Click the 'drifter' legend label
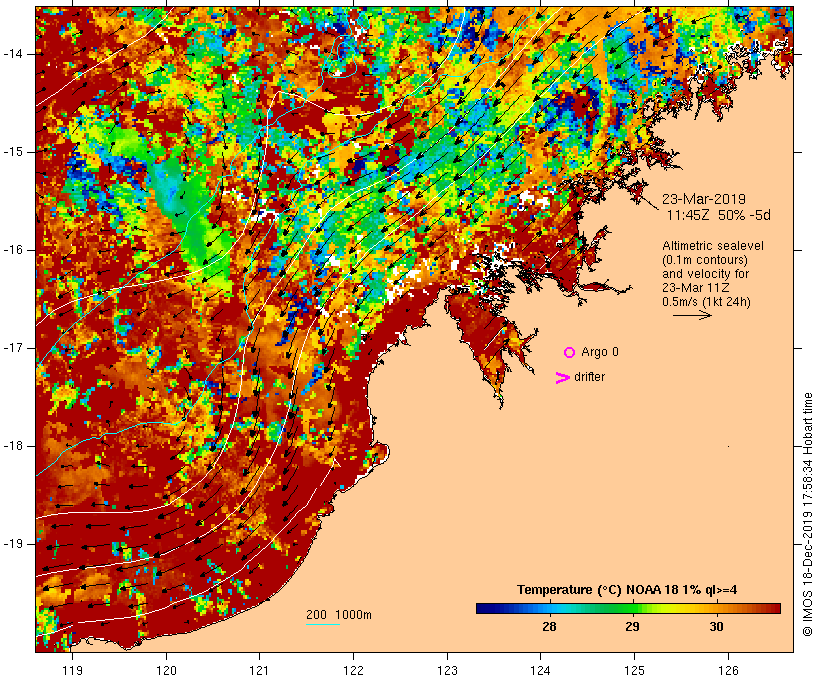820x680 pixels. tap(589, 377)
